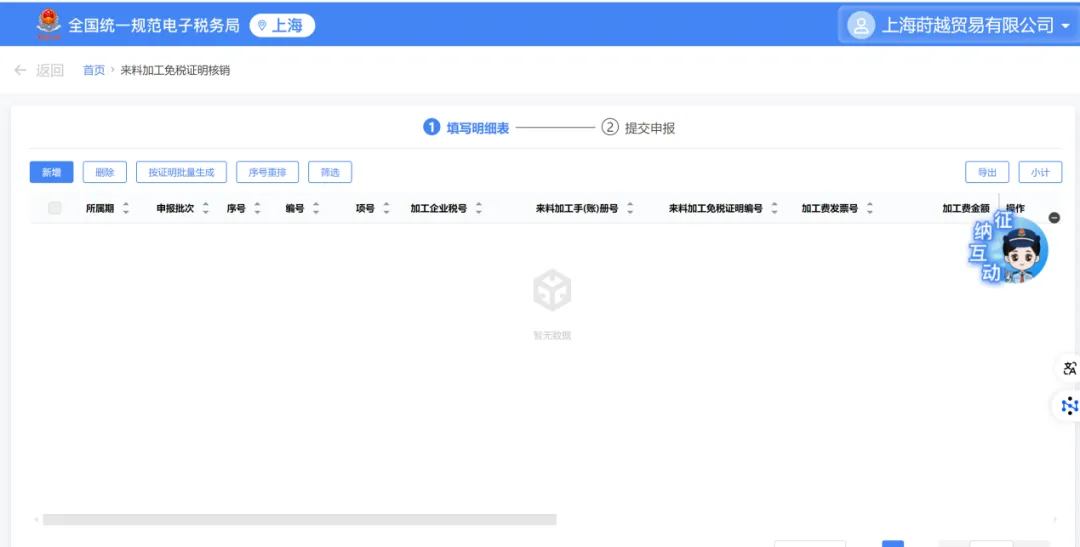Click the step 2 circle for 提交申报
Image resolution: width=1080 pixels, height=547 pixels.
click(x=609, y=127)
